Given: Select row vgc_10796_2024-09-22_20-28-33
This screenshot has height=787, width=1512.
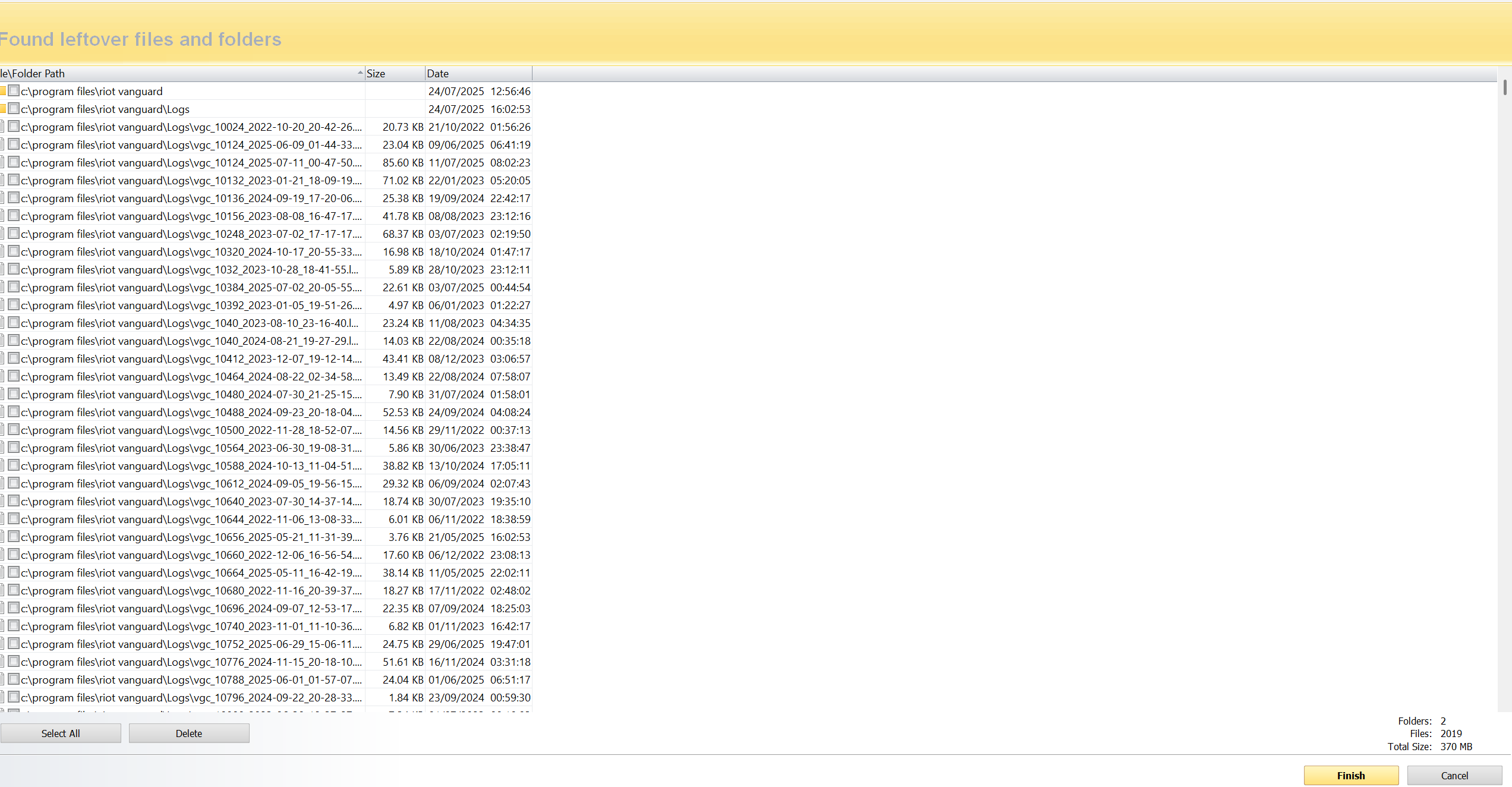Looking at the screenshot, I should click(266, 697).
